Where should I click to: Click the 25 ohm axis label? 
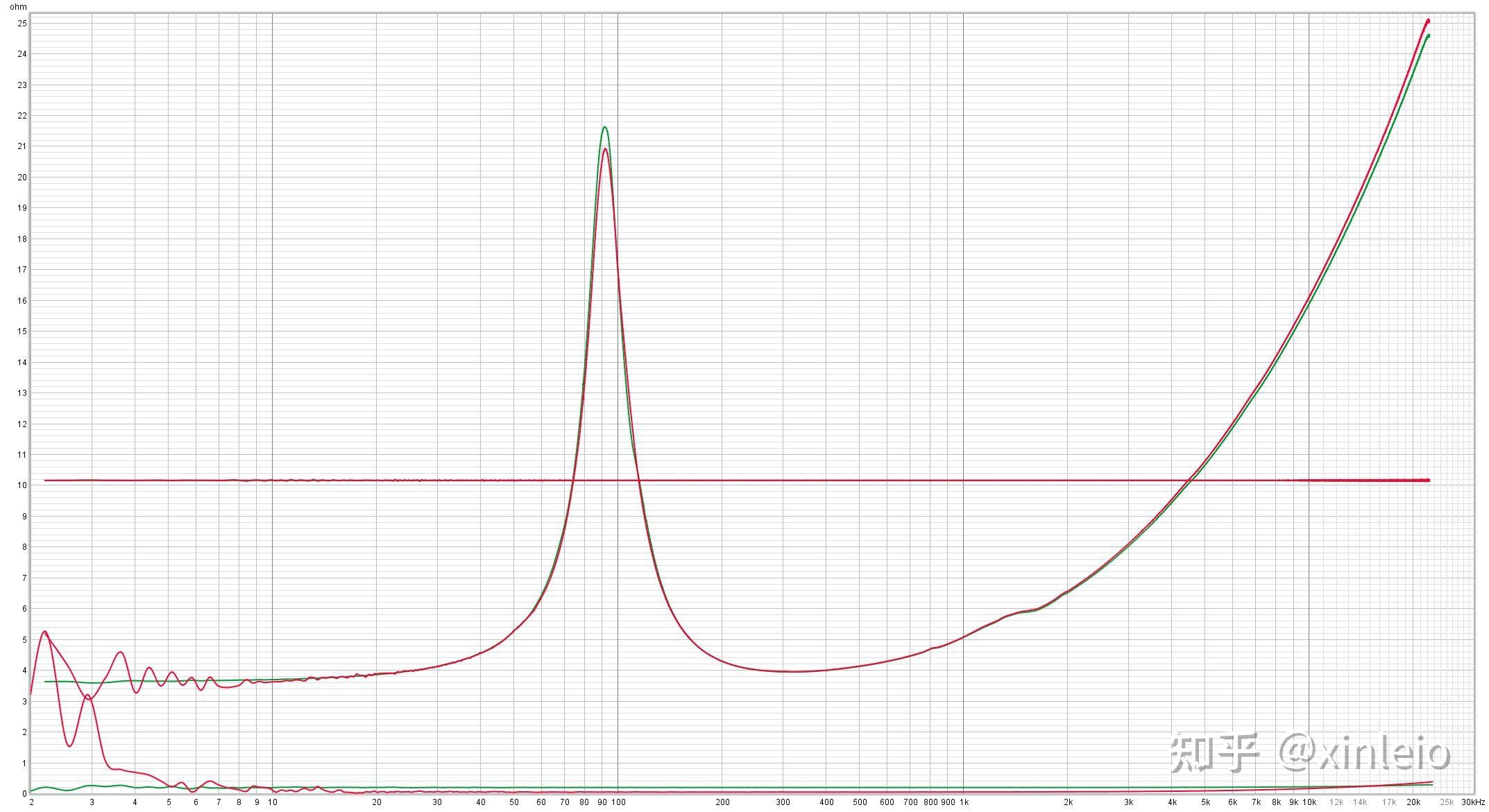tap(23, 23)
